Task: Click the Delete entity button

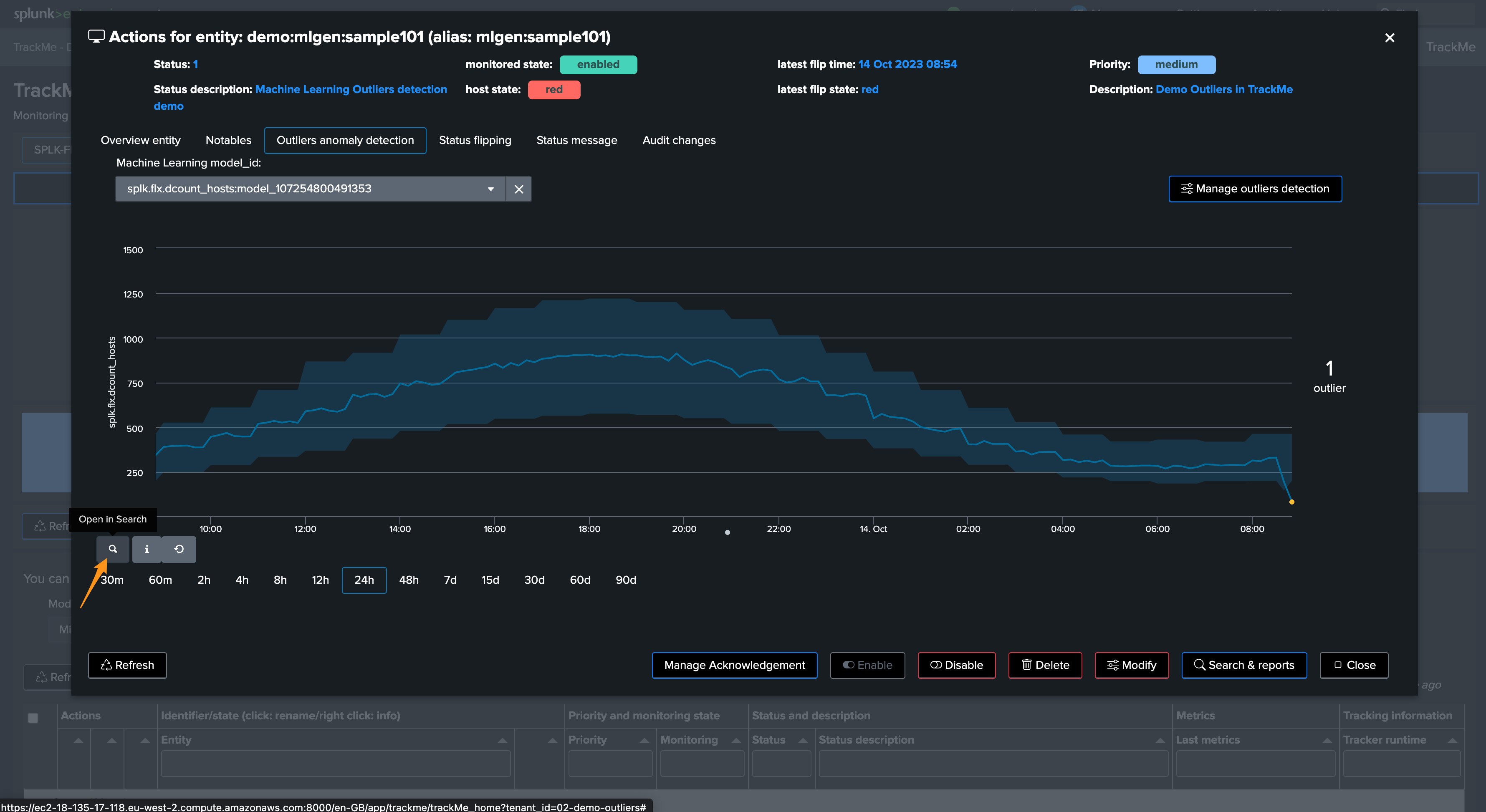Action: (1045, 665)
